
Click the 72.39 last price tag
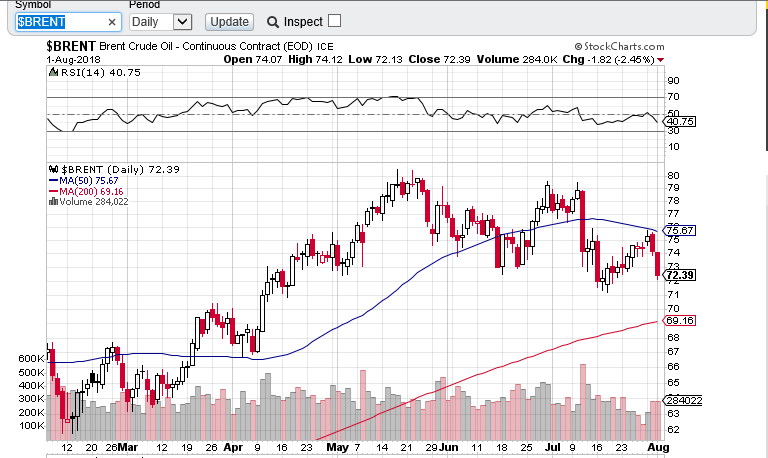pos(679,275)
